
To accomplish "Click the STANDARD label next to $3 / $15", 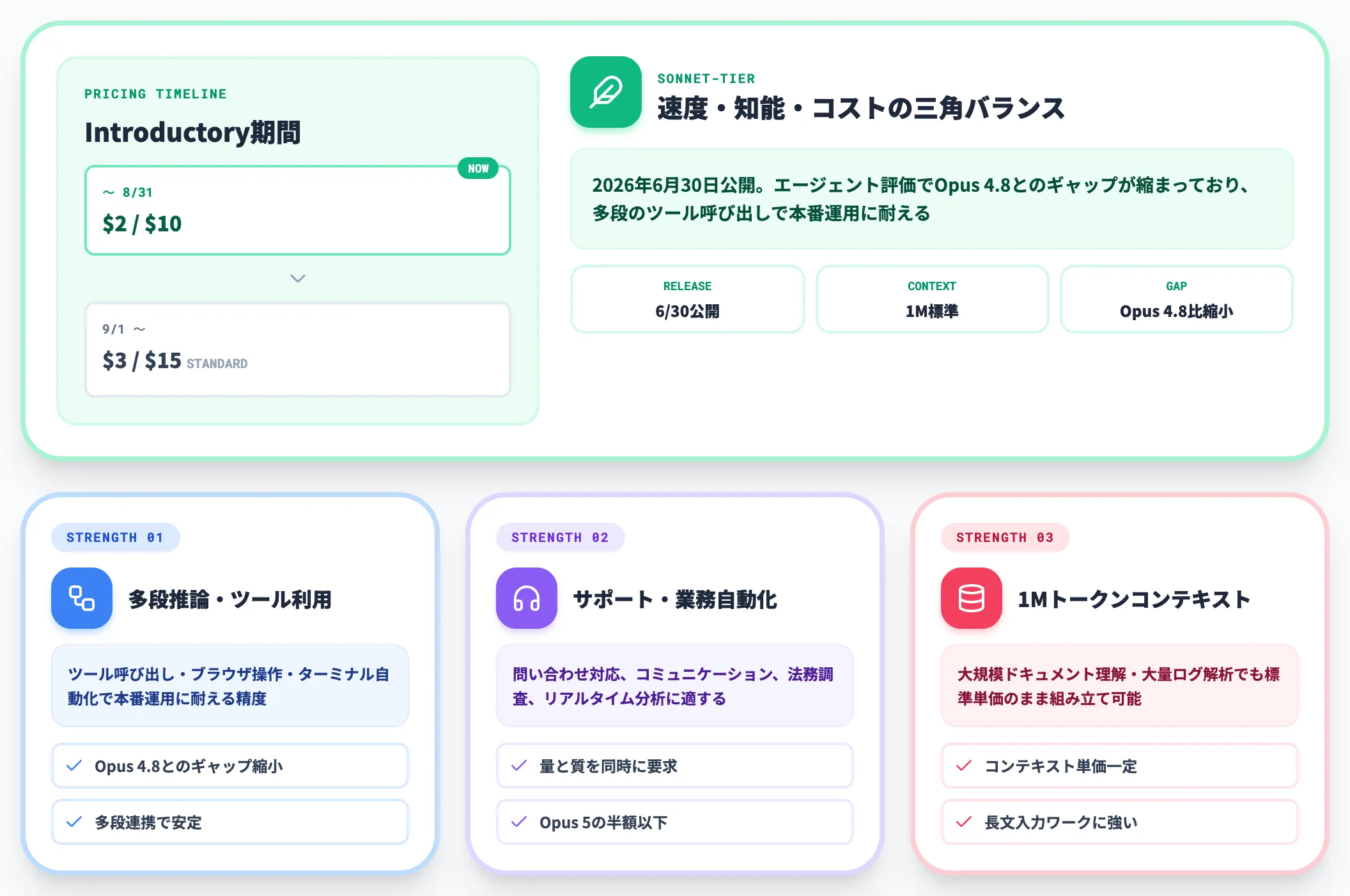I will click(217, 364).
